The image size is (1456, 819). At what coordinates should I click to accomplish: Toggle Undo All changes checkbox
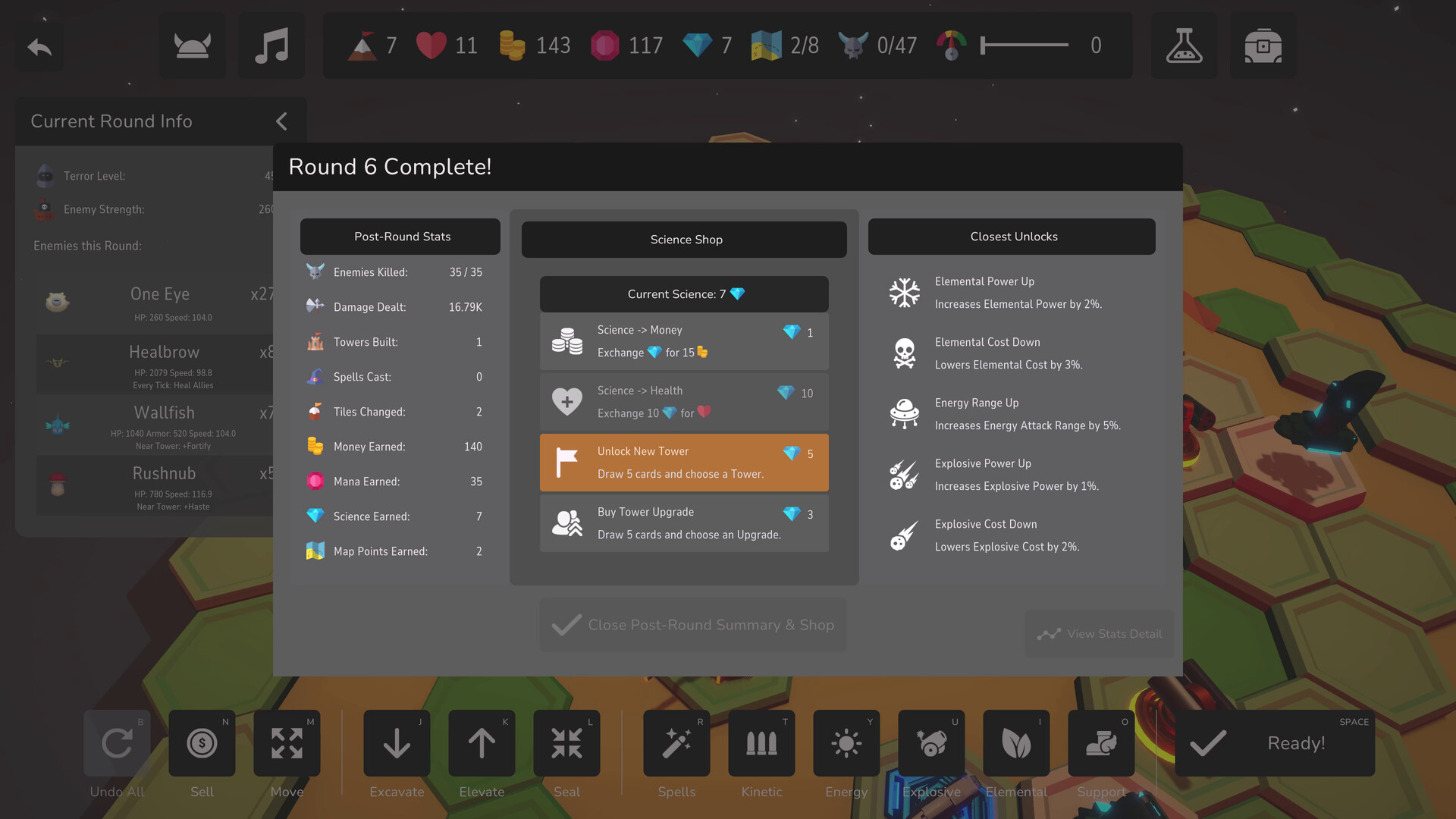point(115,743)
